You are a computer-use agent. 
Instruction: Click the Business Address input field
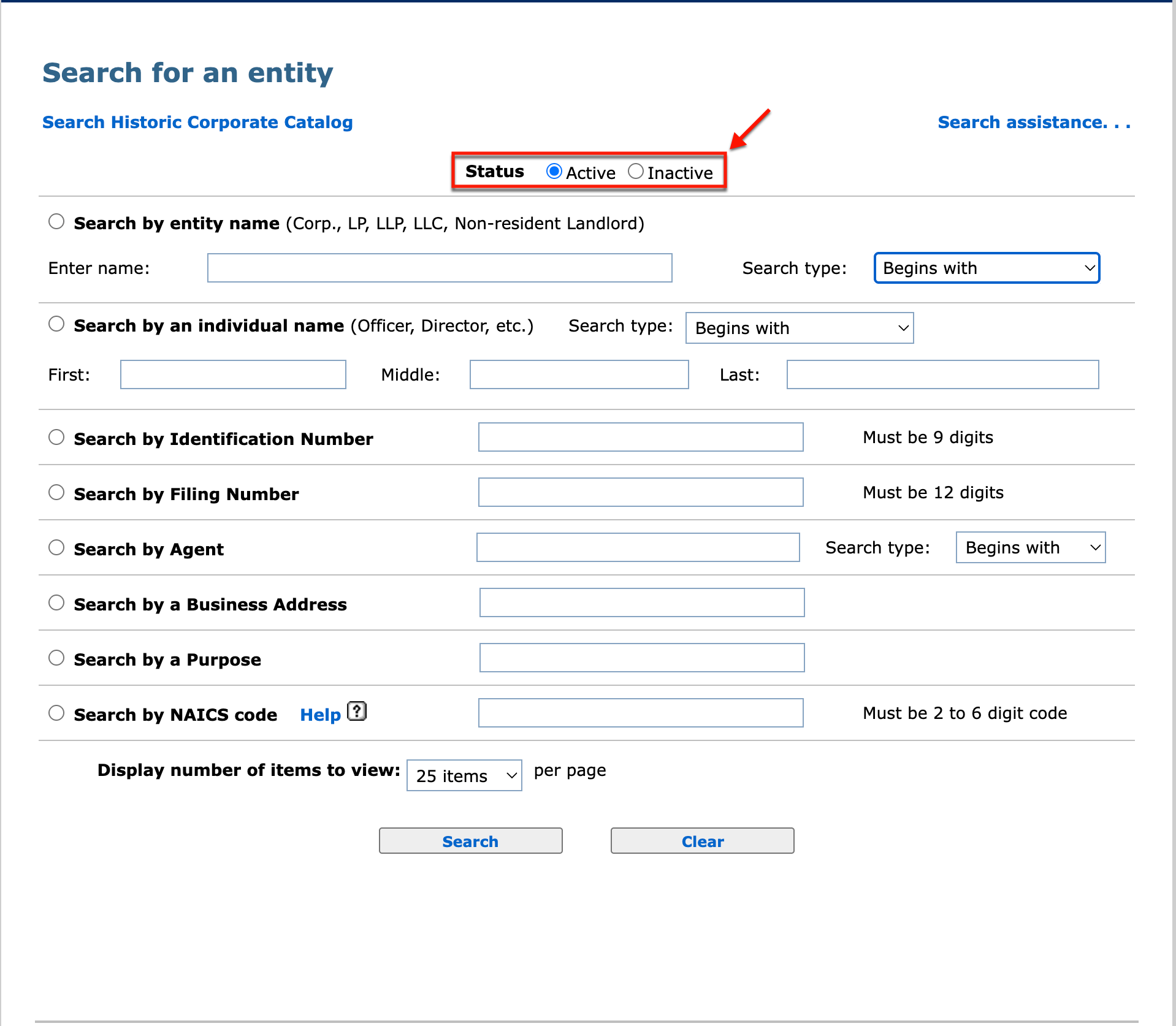tap(642, 603)
